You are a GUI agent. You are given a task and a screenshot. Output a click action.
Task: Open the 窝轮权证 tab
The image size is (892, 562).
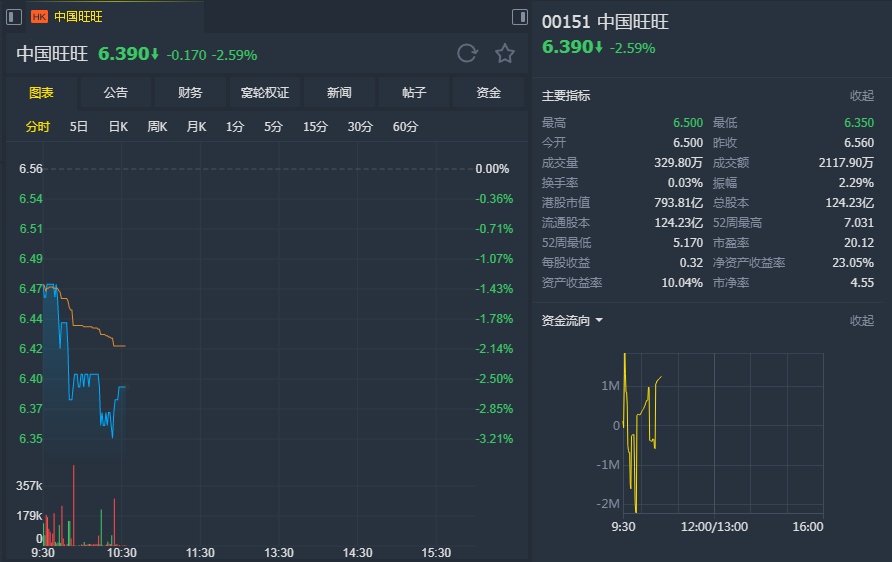point(265,93)
